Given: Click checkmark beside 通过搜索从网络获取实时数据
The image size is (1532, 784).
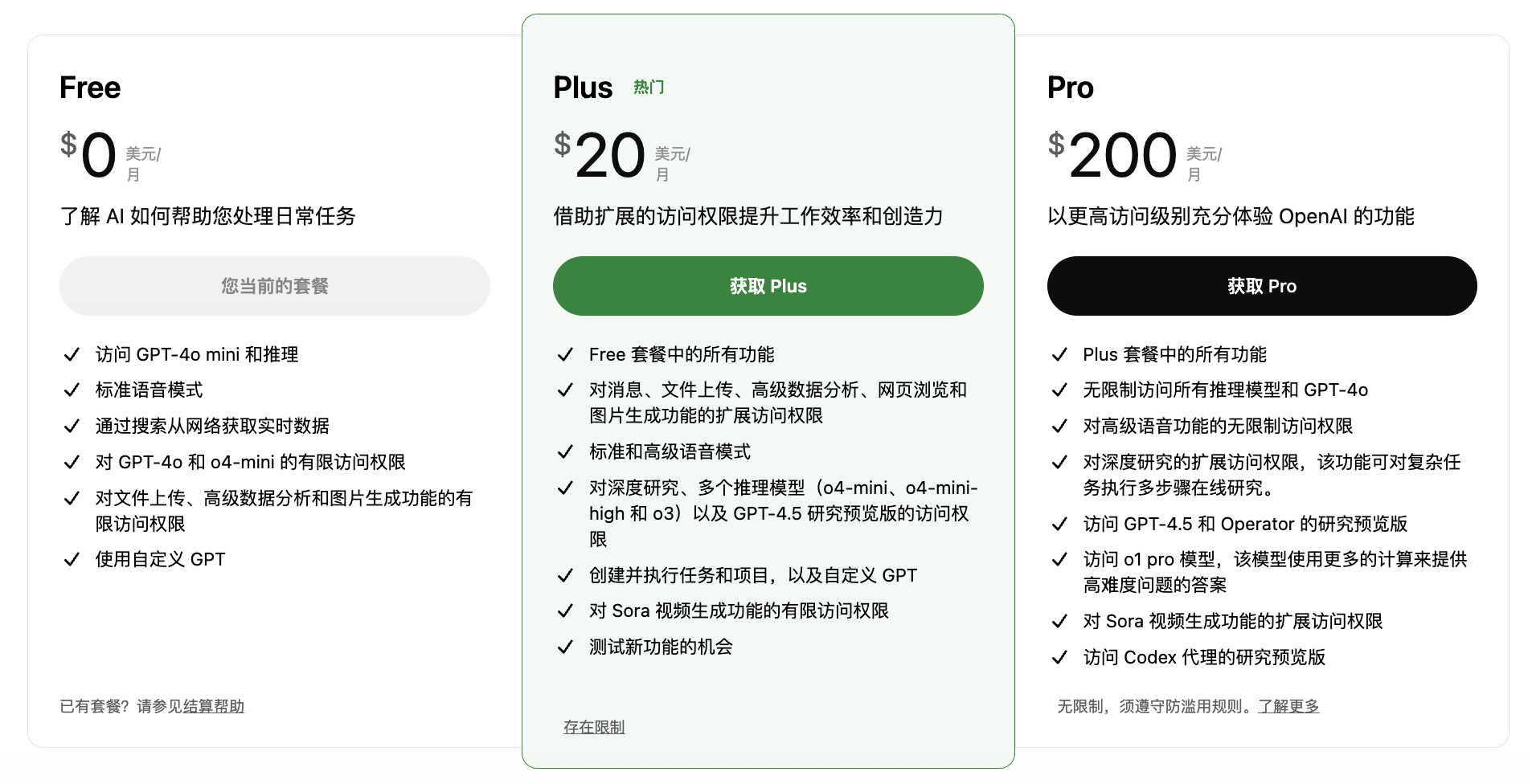Looking at the screenshot, I should click(72, 426).
